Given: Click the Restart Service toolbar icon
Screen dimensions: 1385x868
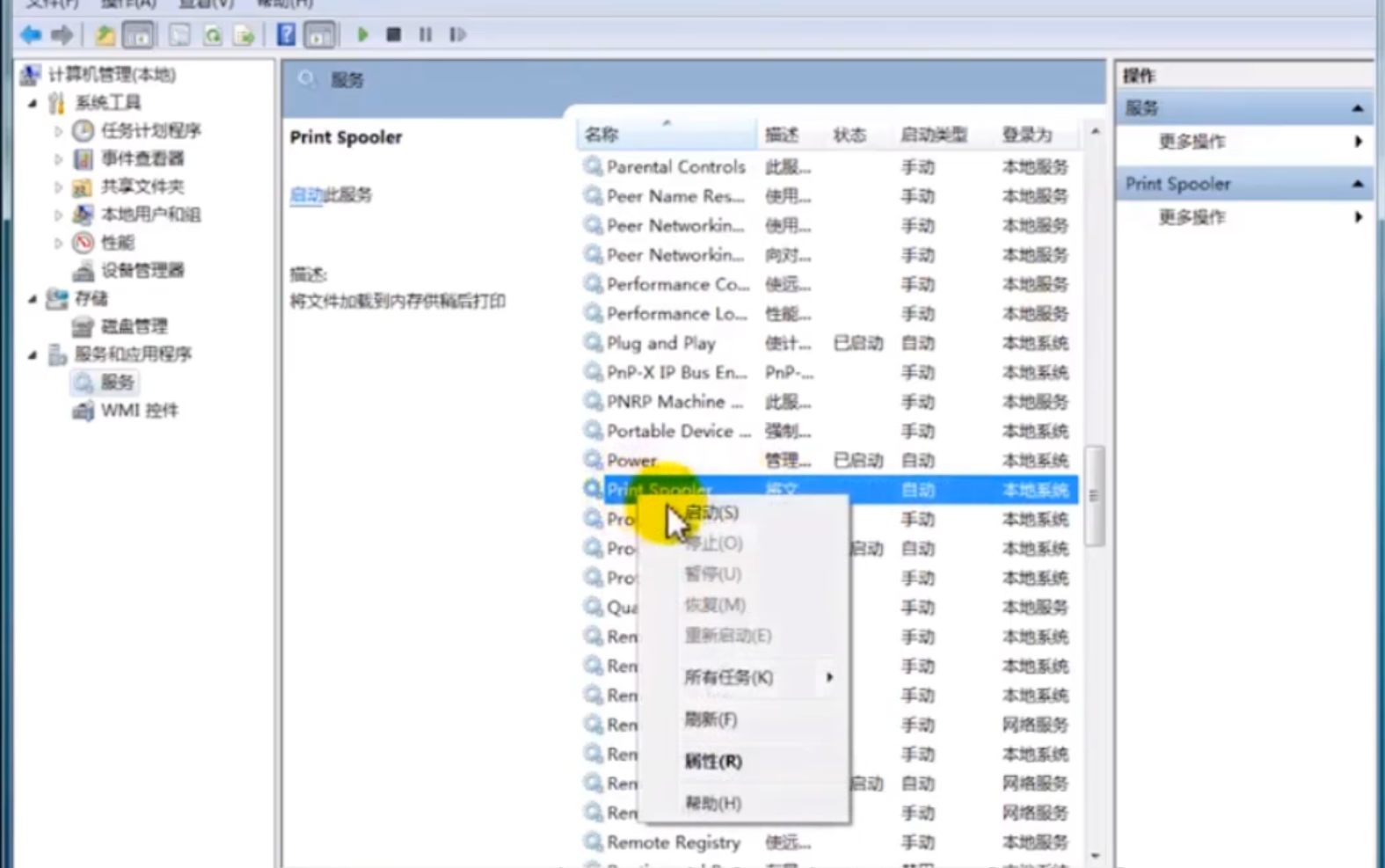Looking at the screenshot, I should click(457, 34).
